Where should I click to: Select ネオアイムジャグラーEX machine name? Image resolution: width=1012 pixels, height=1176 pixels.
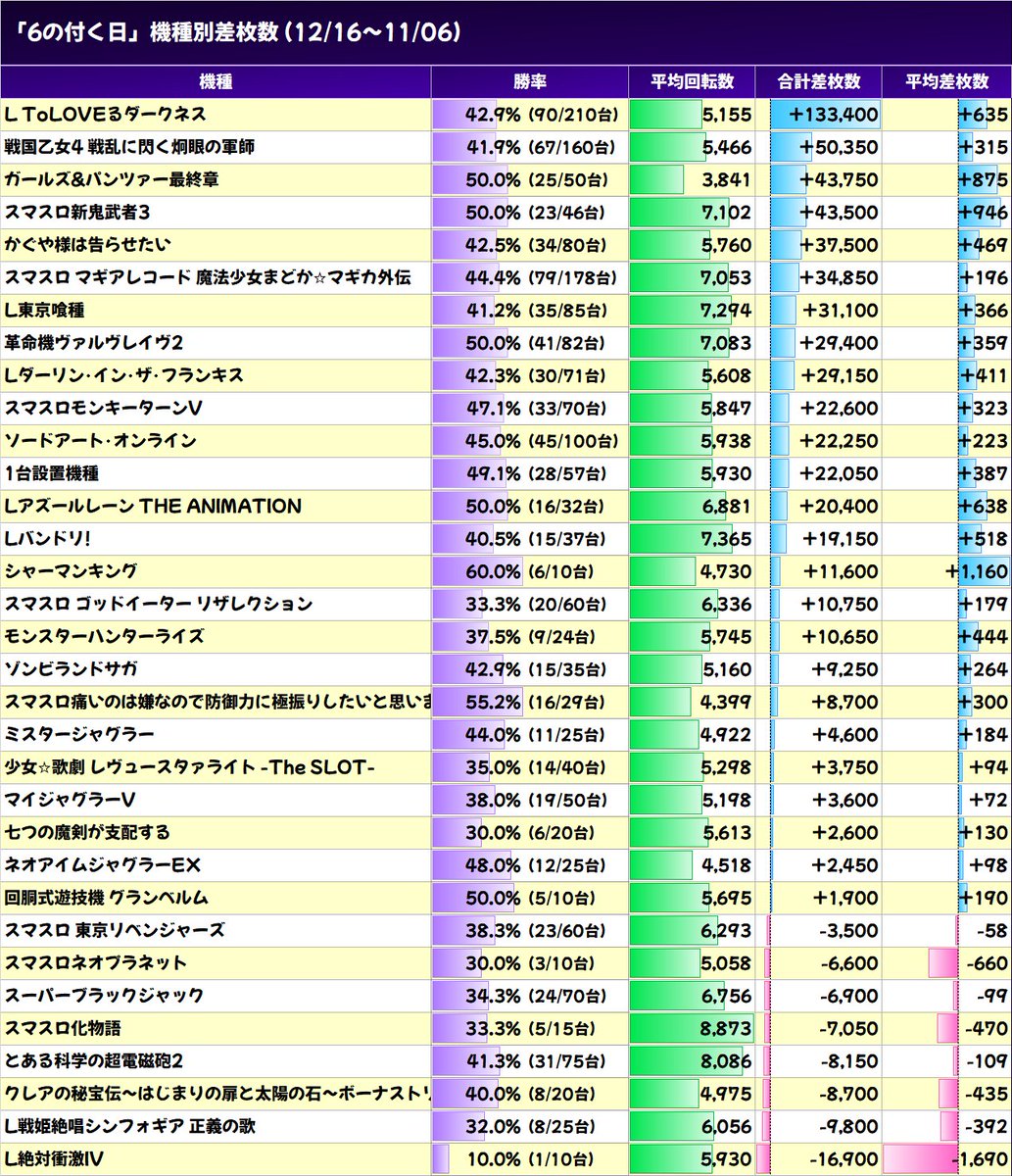tap(103, 865)
